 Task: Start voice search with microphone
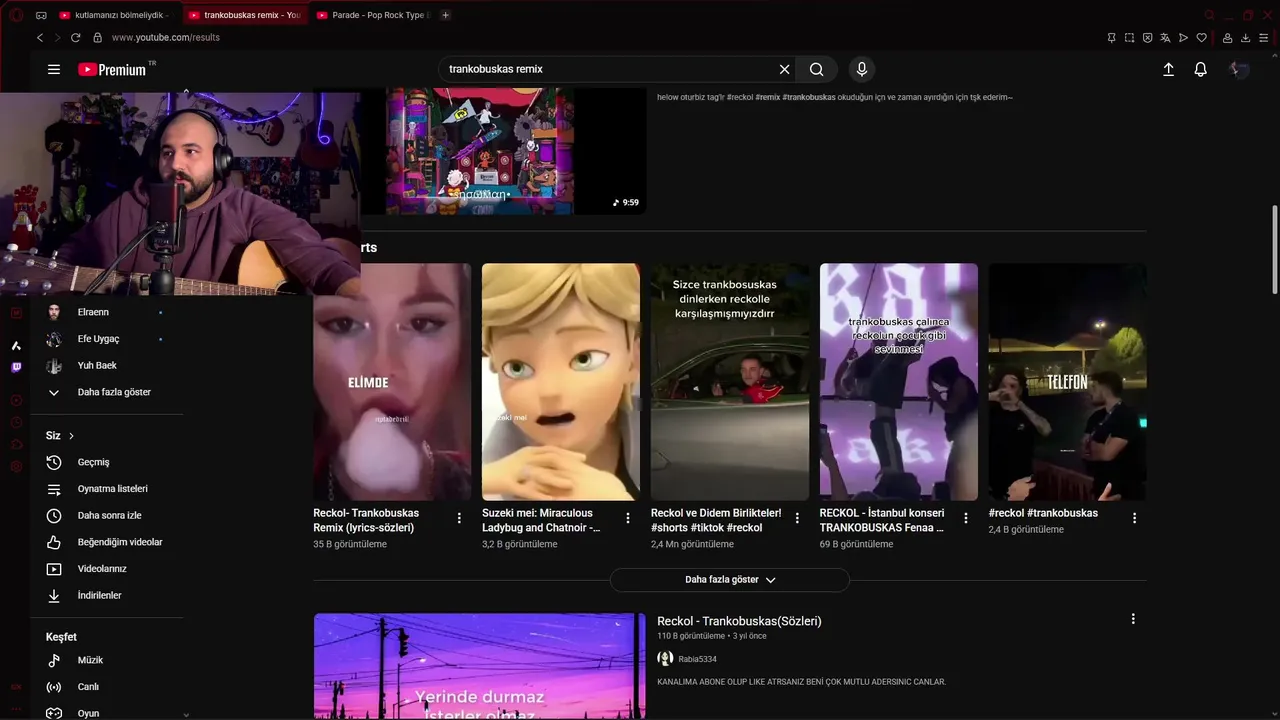pos(862,69)
